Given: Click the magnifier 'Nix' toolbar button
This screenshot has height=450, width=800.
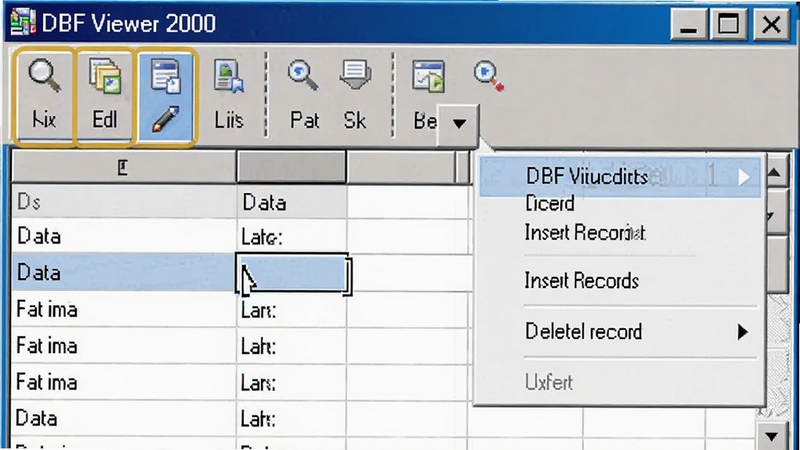Looking at the screenshot, I should [x=44, y=97].
